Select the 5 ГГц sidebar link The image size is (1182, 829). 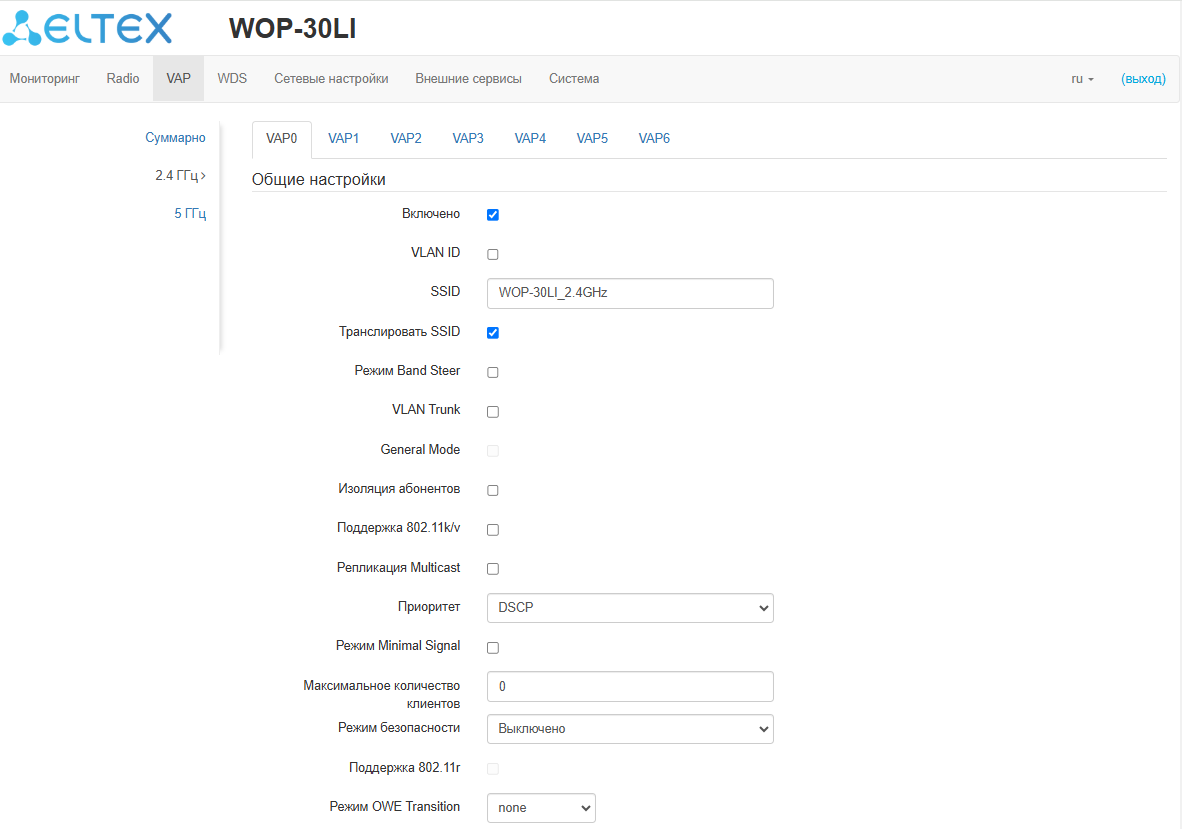tap(190, 213)
